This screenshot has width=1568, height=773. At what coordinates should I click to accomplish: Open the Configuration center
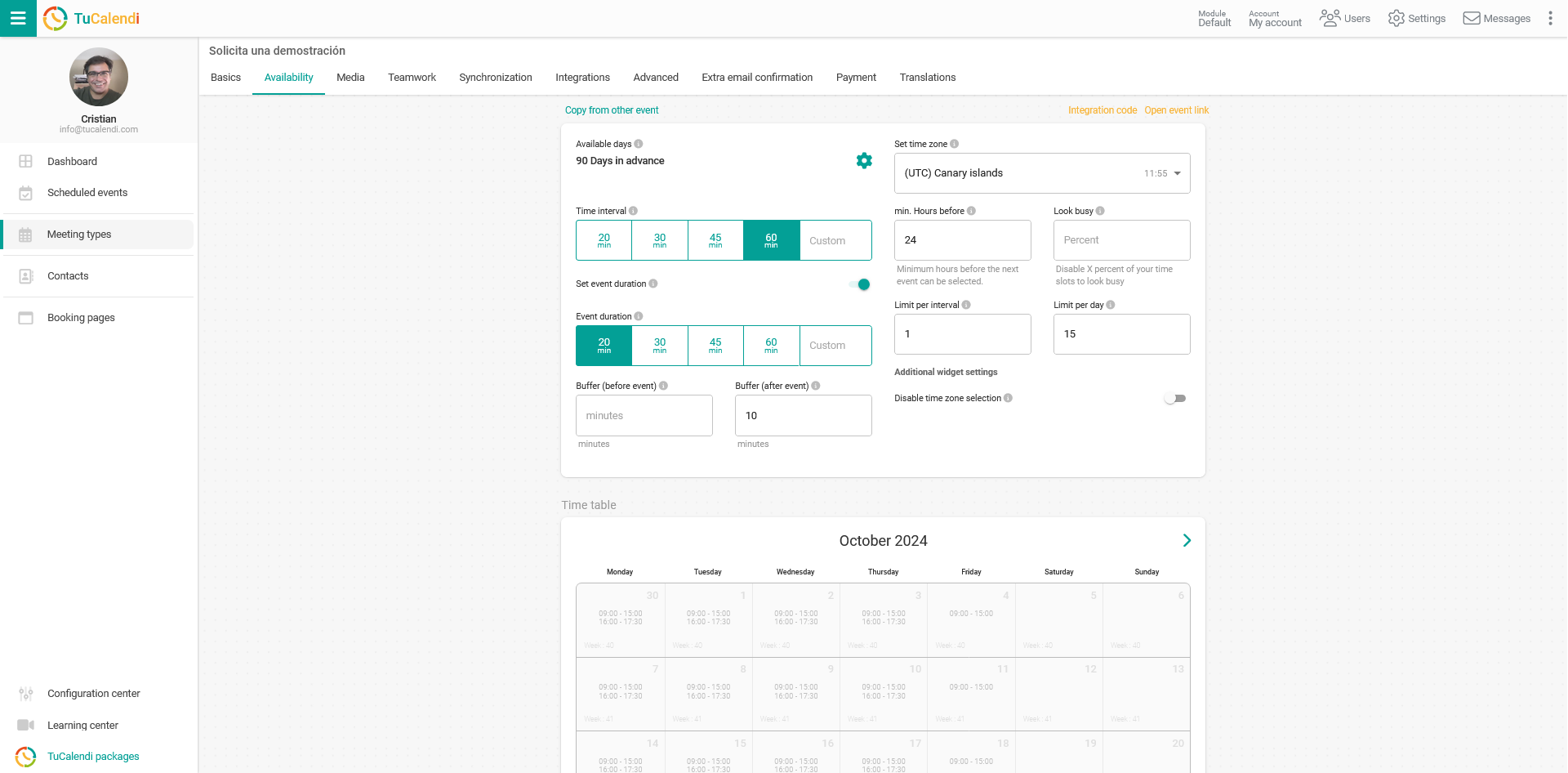pyautogui.click(x=93, y=693)
